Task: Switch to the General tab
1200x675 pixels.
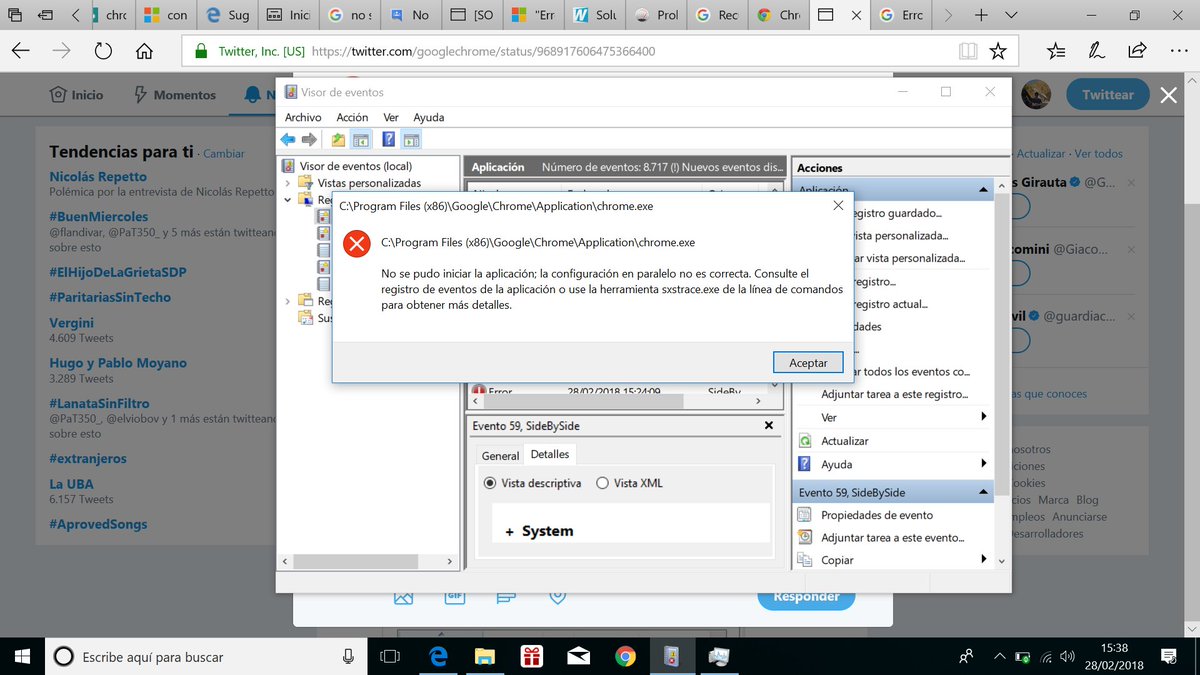Action: coord(500,455)
